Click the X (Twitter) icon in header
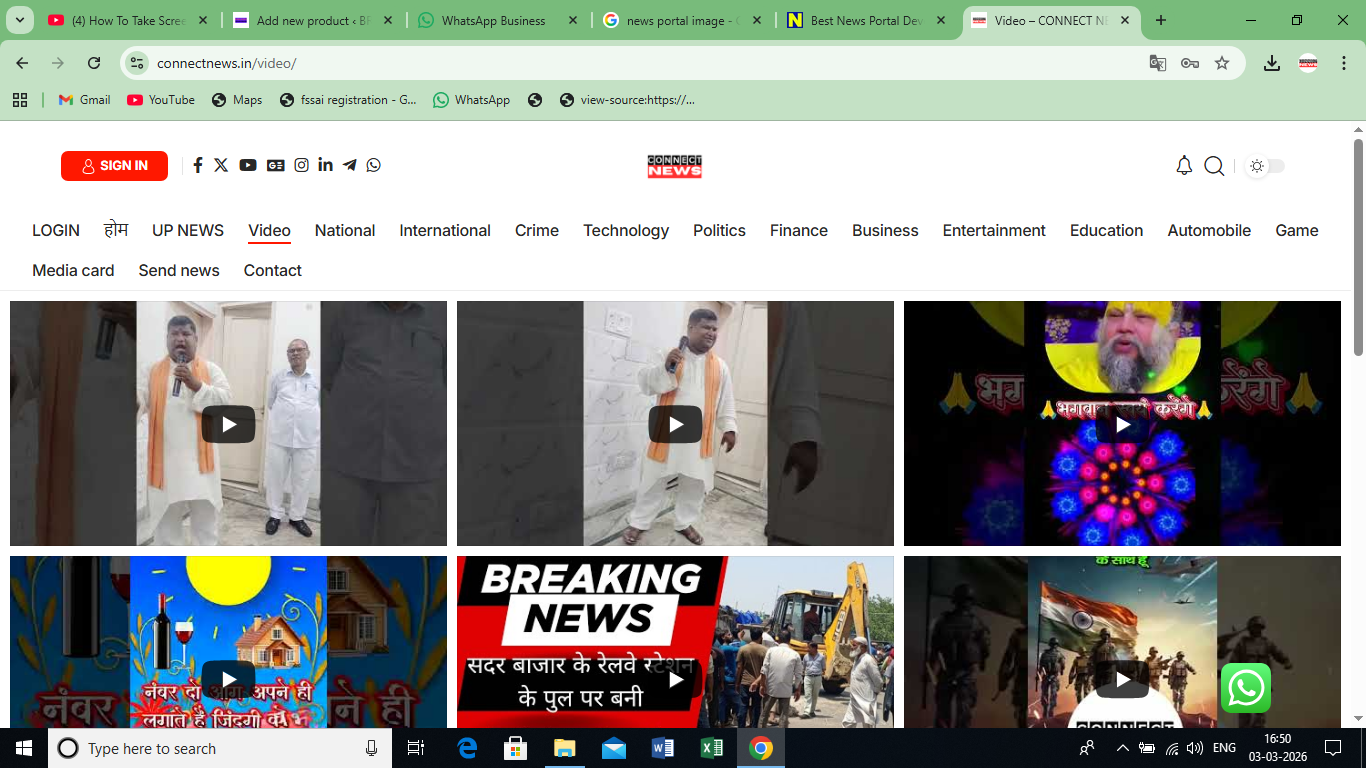The height and width of the screenshot is (768, 1366). 221,165
